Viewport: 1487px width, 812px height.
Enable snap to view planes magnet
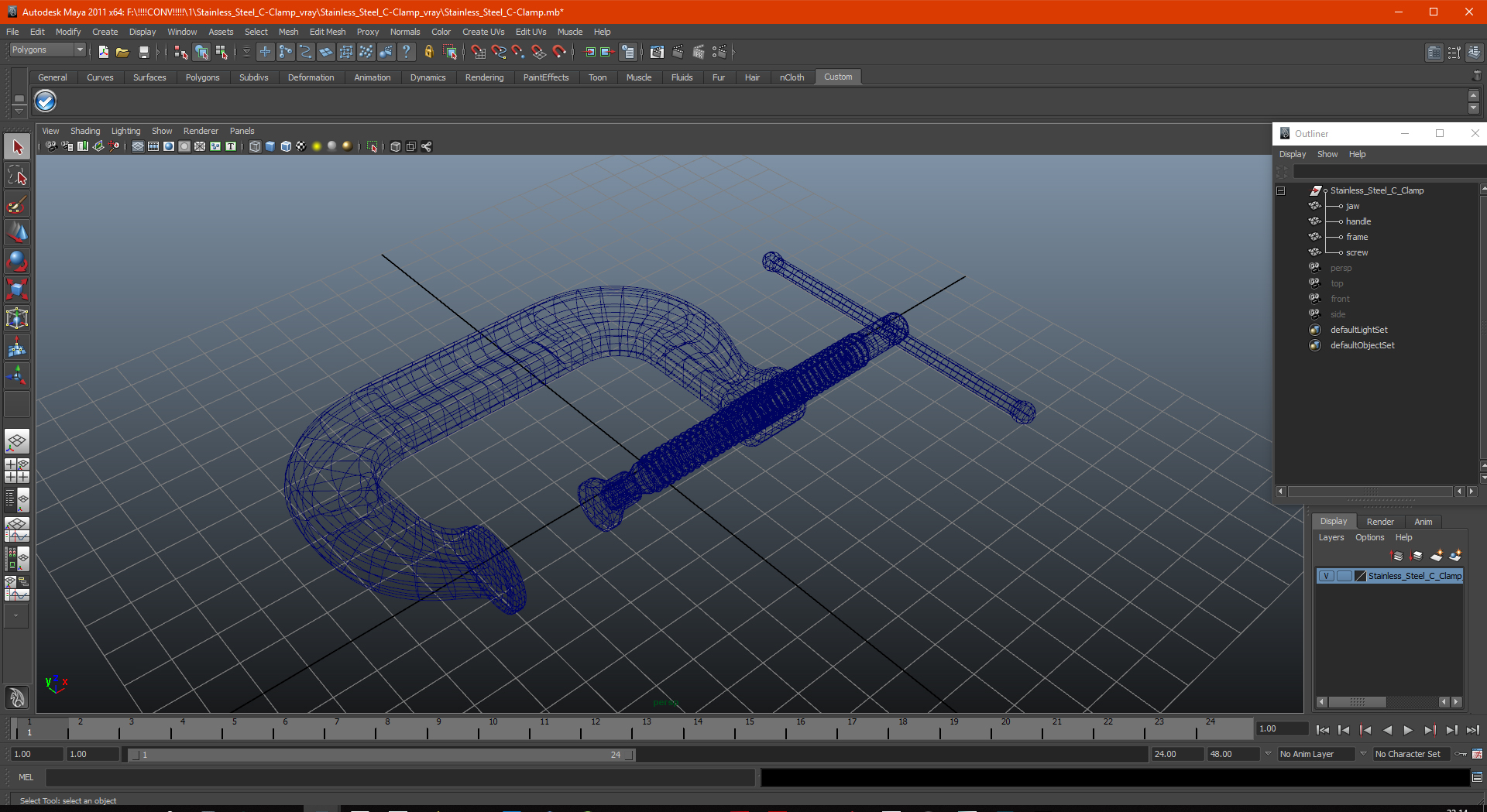coord(538,52)
